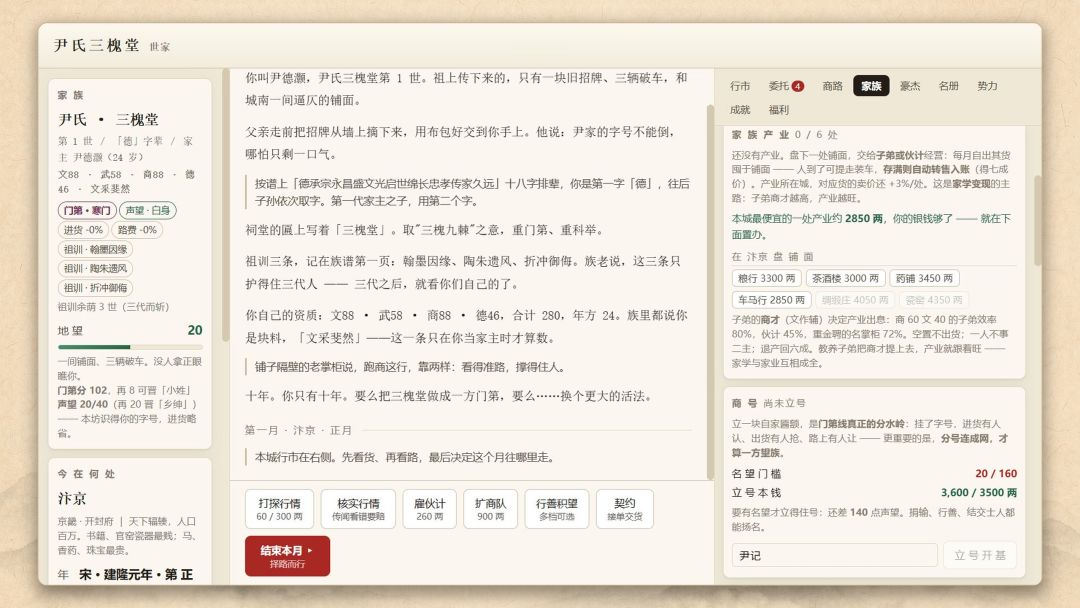1080x608 pixels.
Task: Click the 祖训·翰墨因缘 tag
Action: click(95, 249)
